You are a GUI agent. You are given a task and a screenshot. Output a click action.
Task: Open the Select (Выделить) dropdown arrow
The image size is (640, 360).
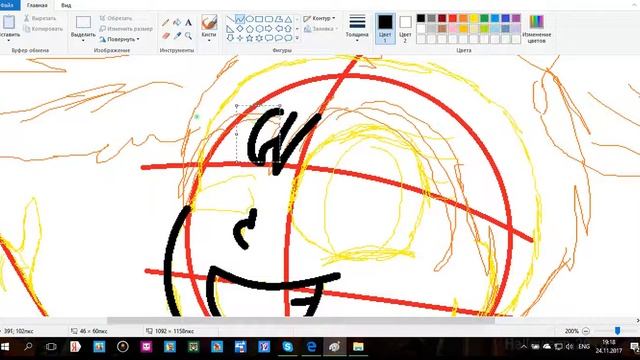tap(83, 41)
